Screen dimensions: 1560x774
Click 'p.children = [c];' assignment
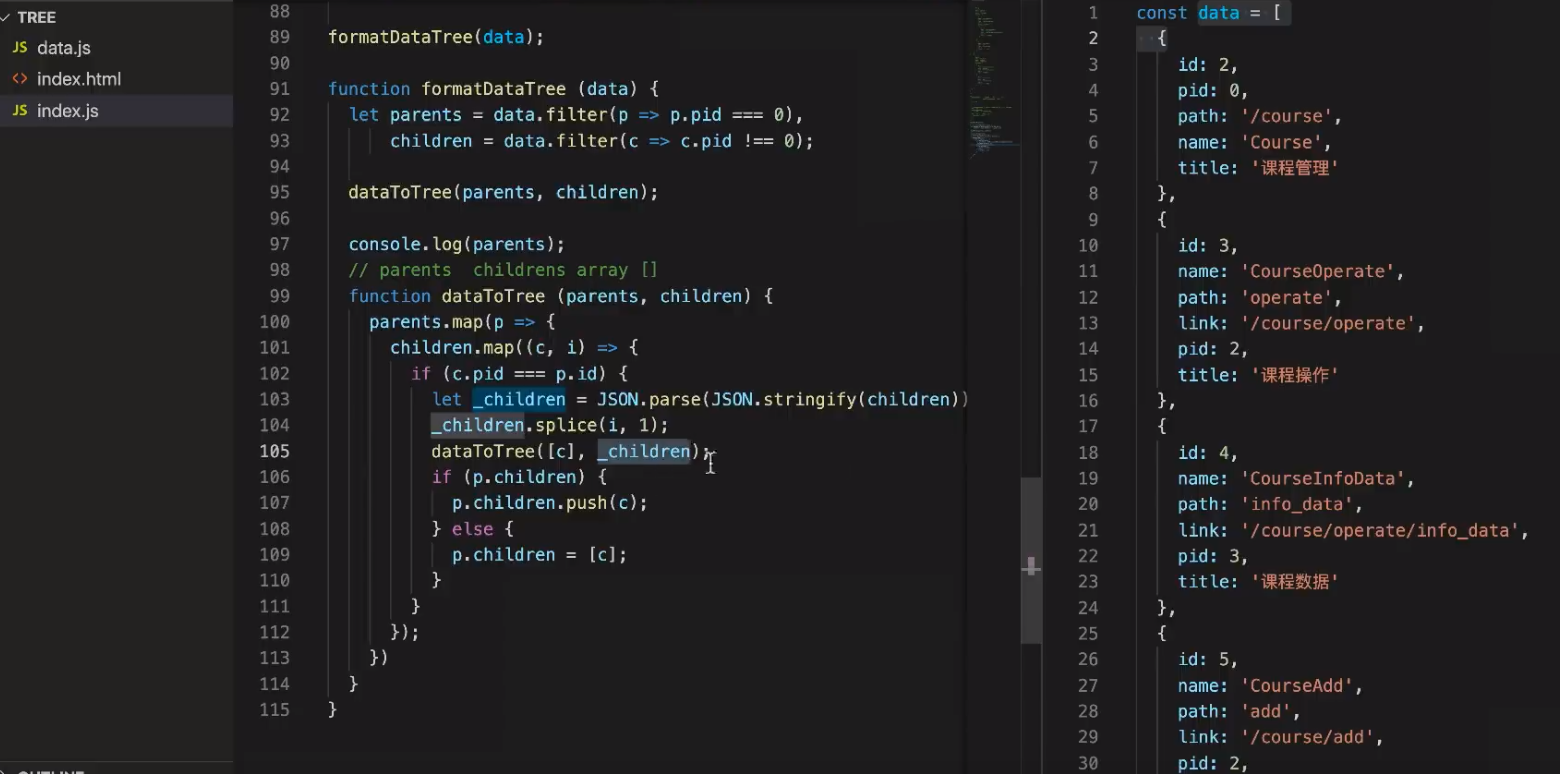pos(540,555)
